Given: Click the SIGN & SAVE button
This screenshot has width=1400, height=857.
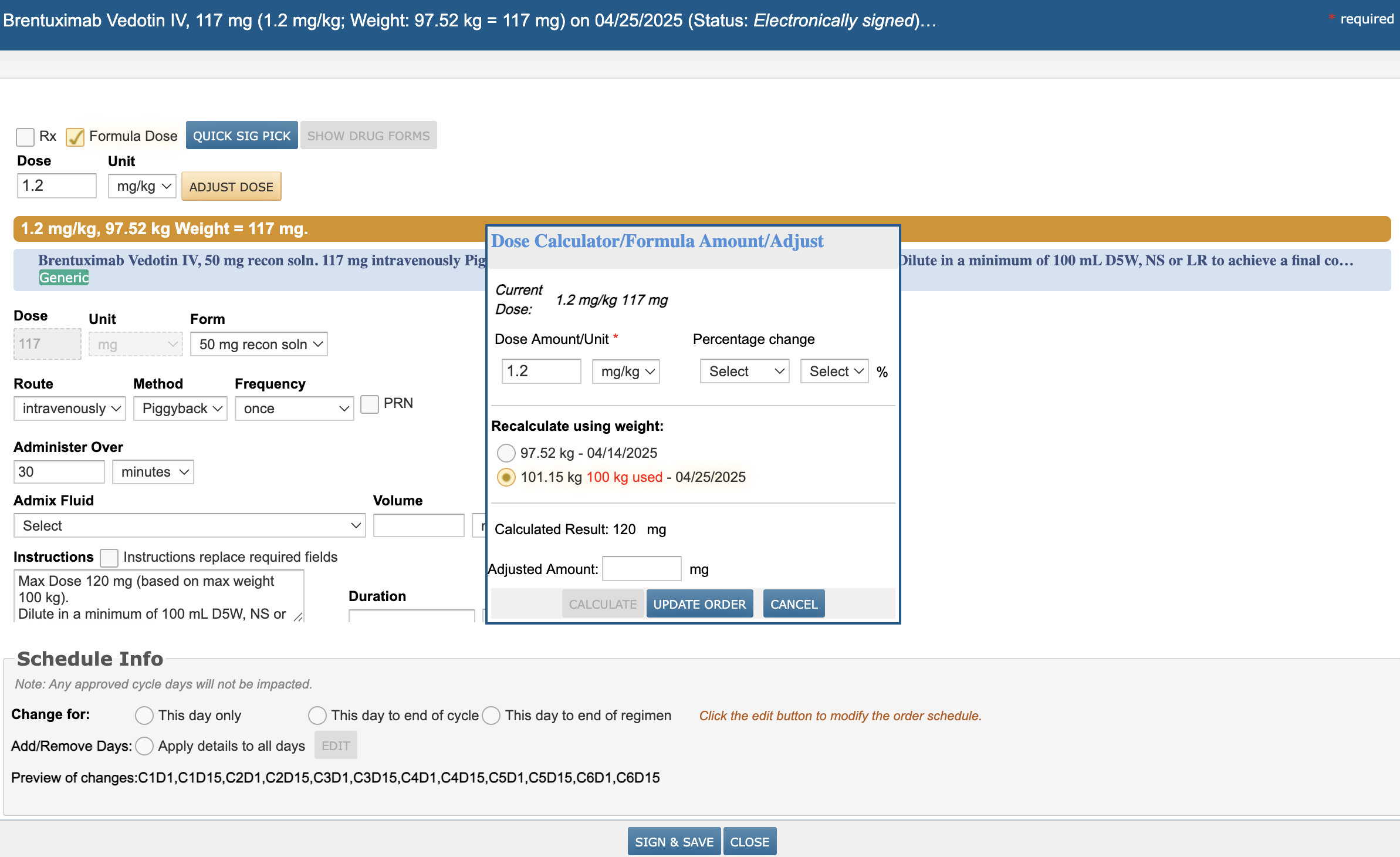Looking at the screenshot, I should tap(674, 842).
